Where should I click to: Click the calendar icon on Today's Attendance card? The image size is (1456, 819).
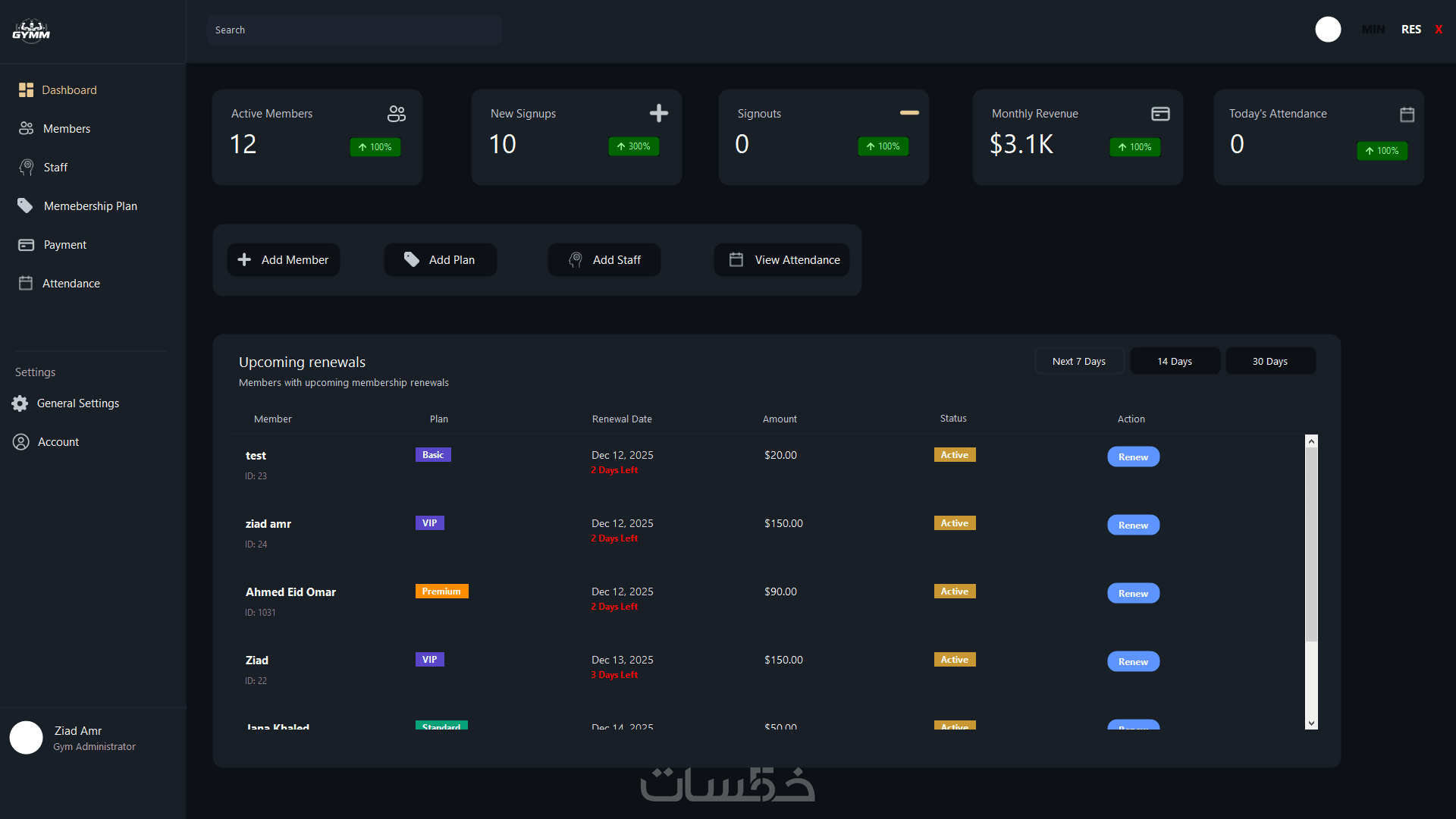[1407, 115]
